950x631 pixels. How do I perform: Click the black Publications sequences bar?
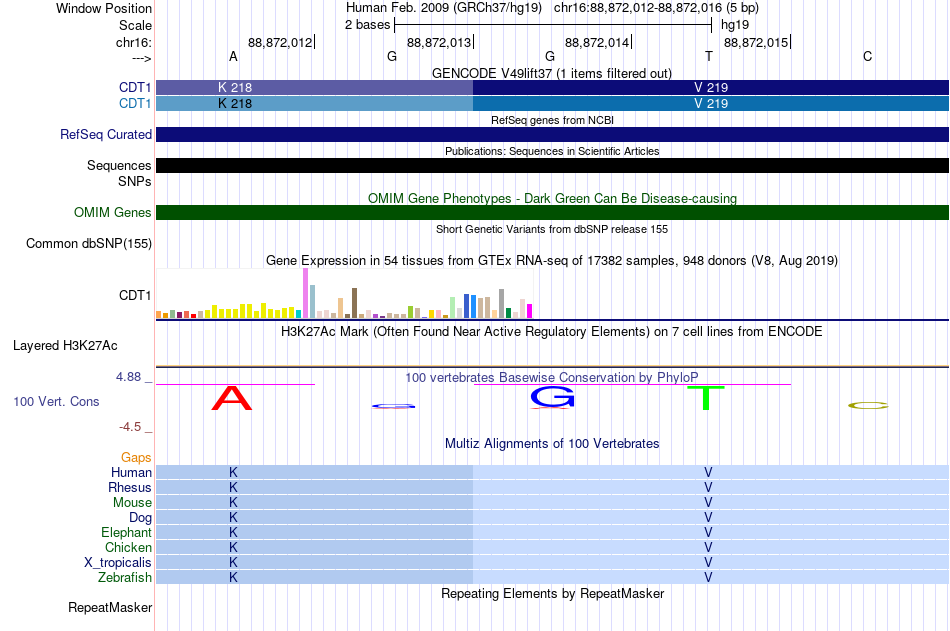pyautogui.click(x=552, y=165)
